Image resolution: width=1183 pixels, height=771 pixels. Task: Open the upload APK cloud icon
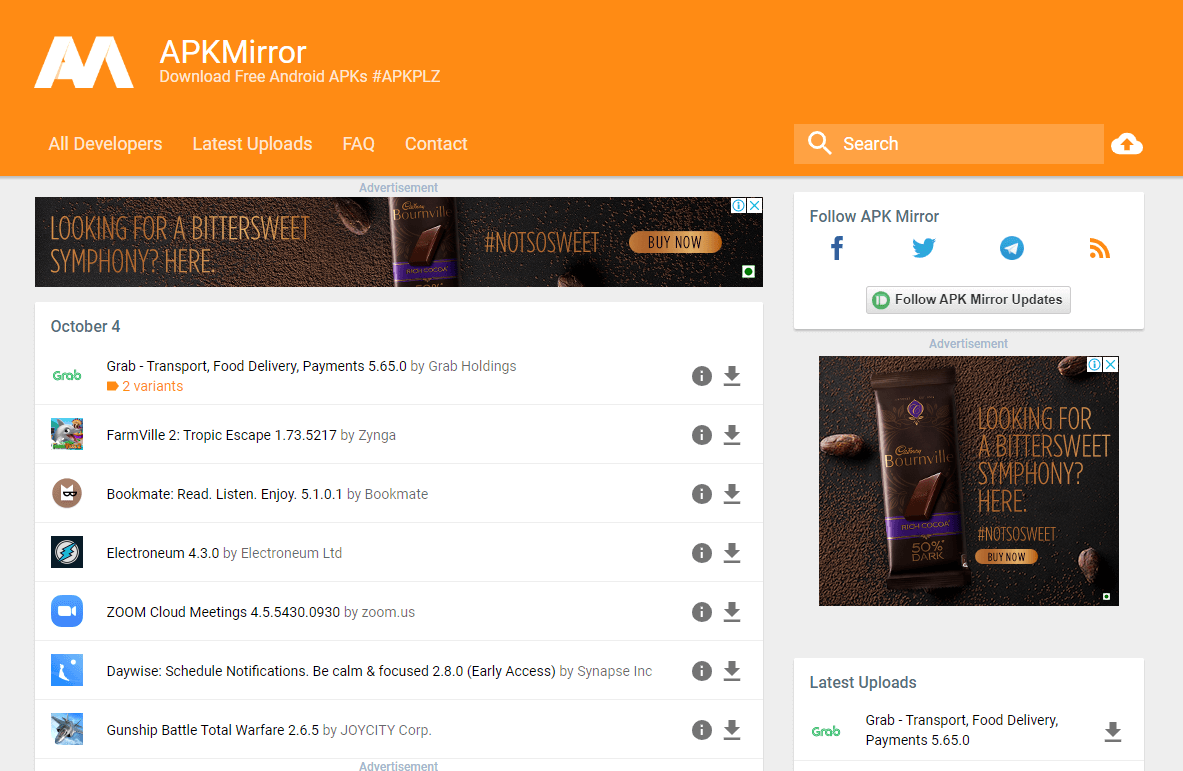pyautogui.click(x=1127, y=144)
